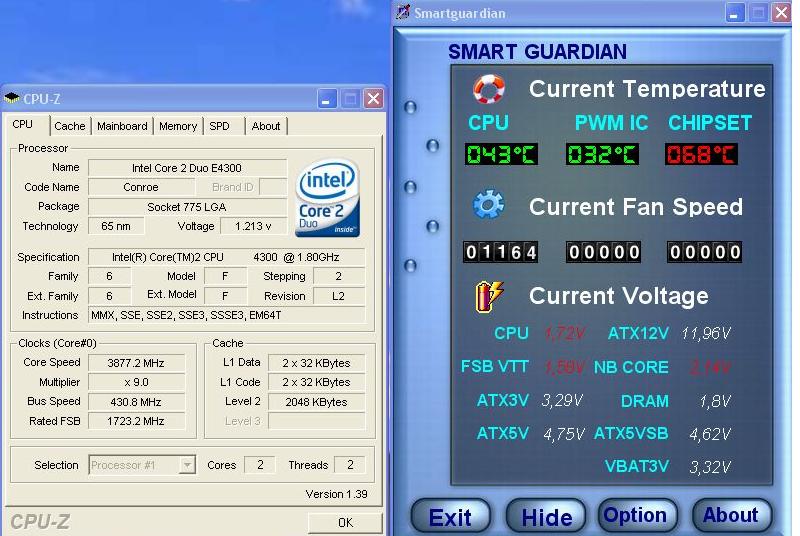Screen dimensions: 800x536
Task: Click the Technology value 65 nm
Action: (116, 226)
